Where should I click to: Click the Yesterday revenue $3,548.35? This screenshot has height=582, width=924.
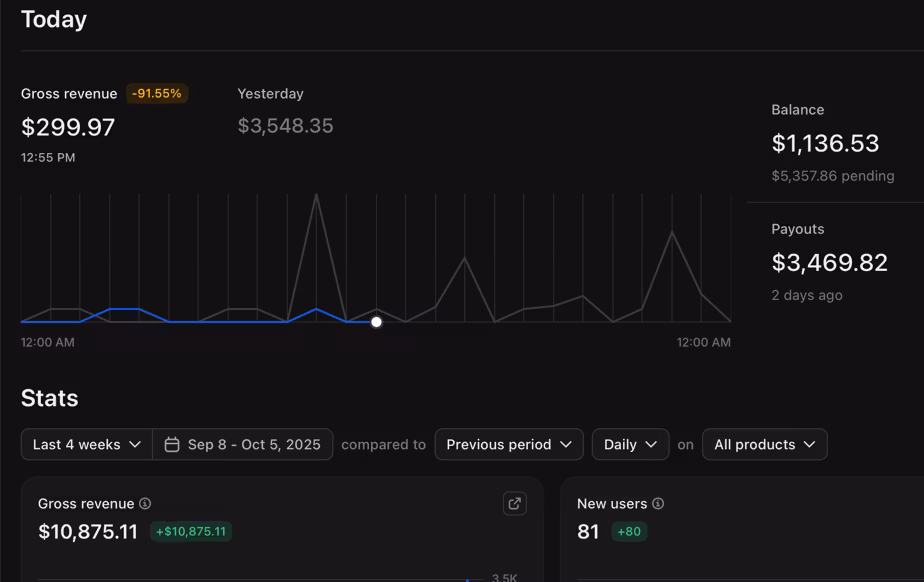pyautogui.click(x=285, y=126)
